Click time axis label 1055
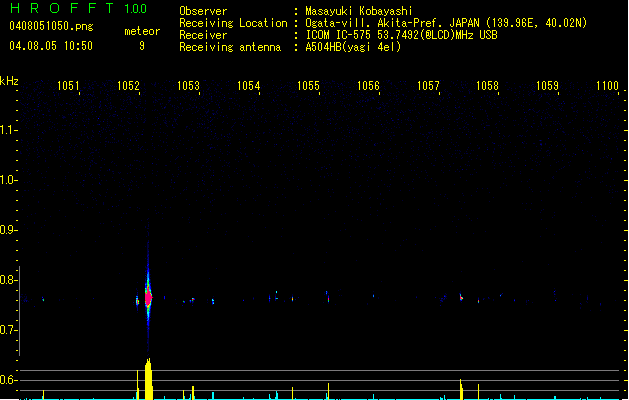Screen dimensions: 629x400 click(x=308, y=85)
